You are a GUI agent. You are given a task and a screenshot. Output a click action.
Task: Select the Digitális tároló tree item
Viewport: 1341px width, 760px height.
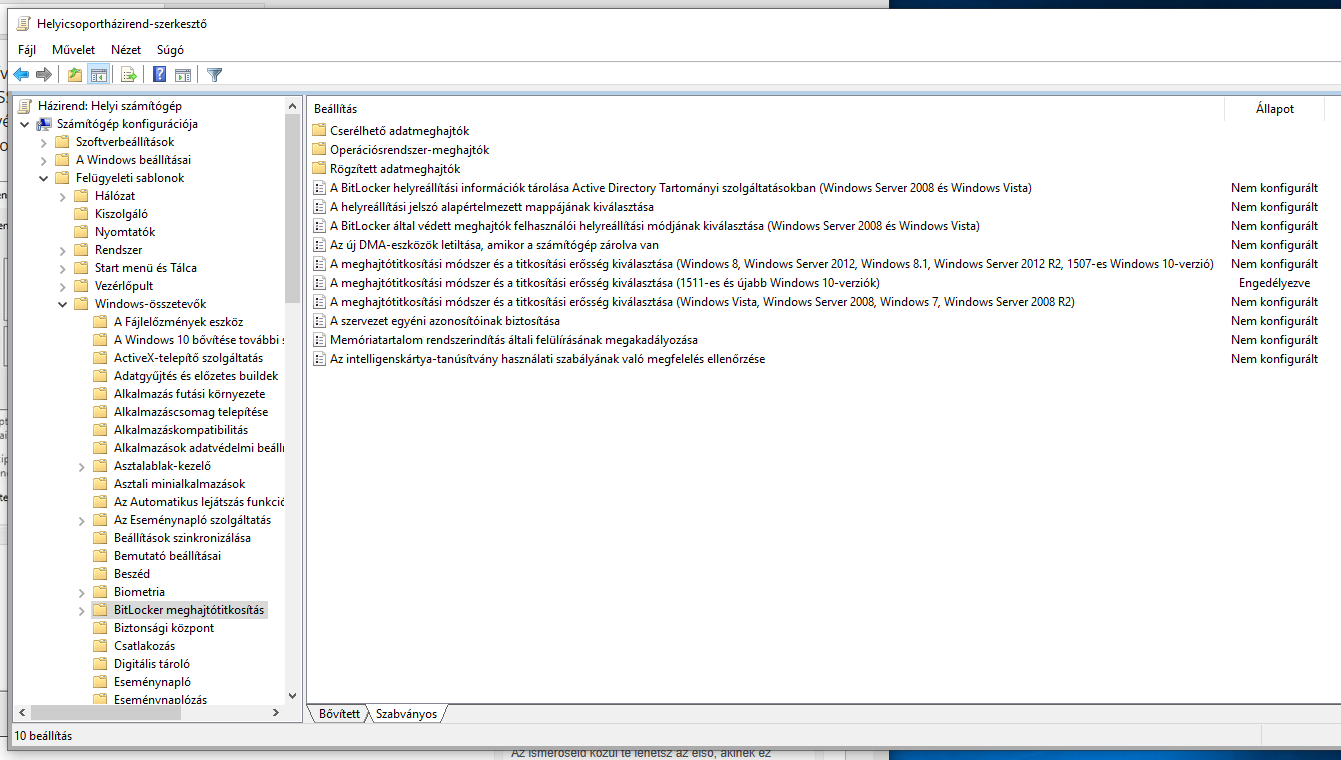152,664
